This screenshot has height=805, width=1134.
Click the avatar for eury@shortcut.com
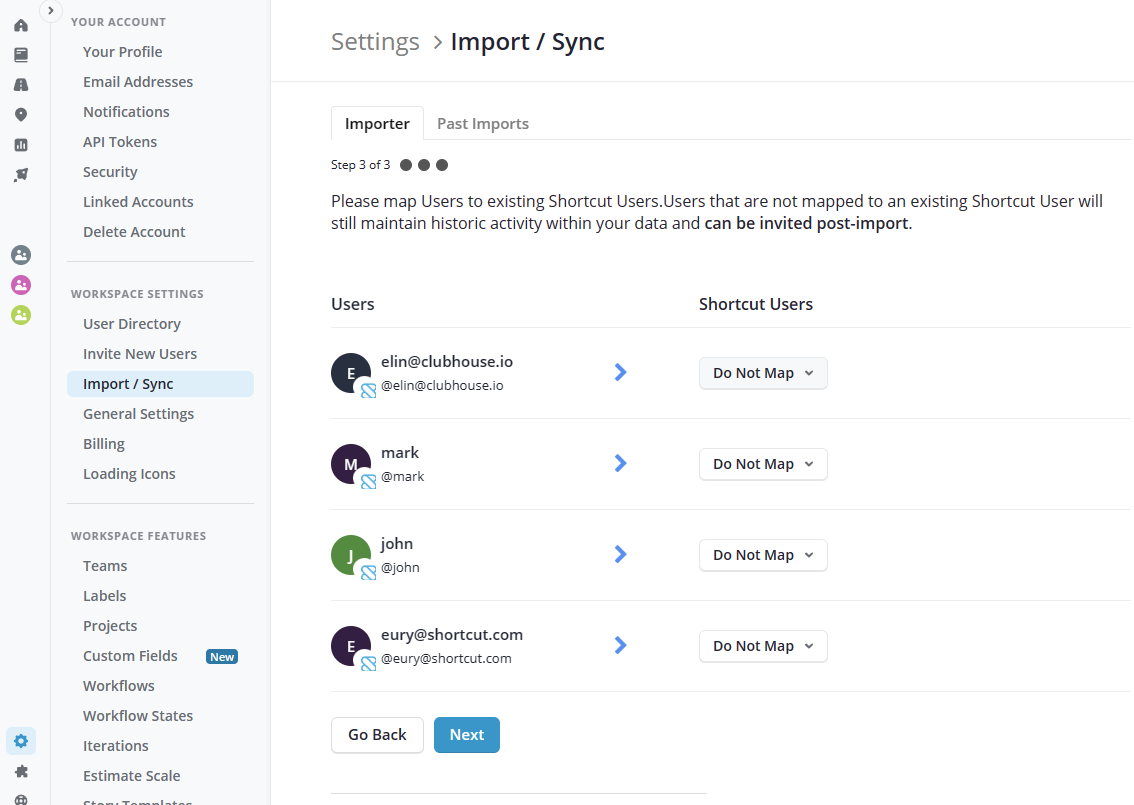[351, 646]
